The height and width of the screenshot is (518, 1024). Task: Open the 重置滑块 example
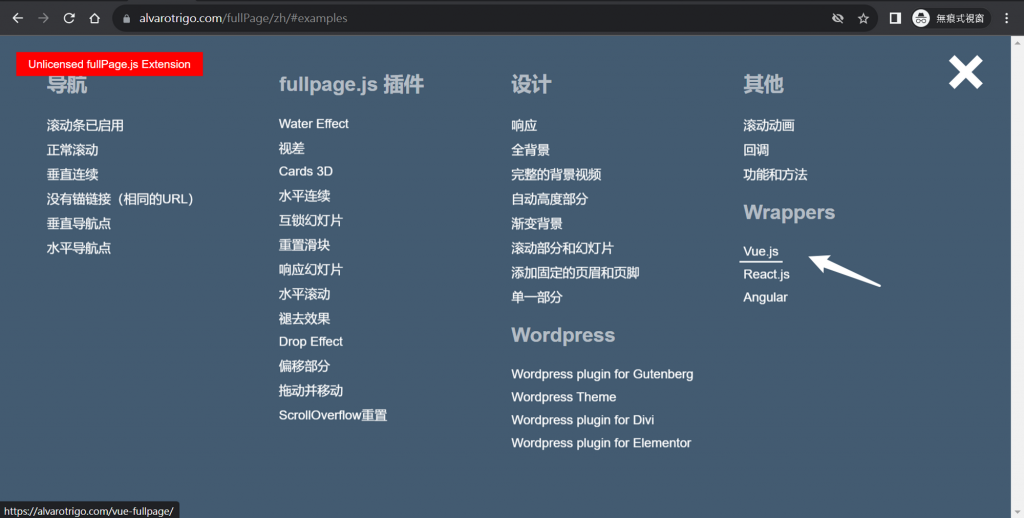(x=304, y=245)
